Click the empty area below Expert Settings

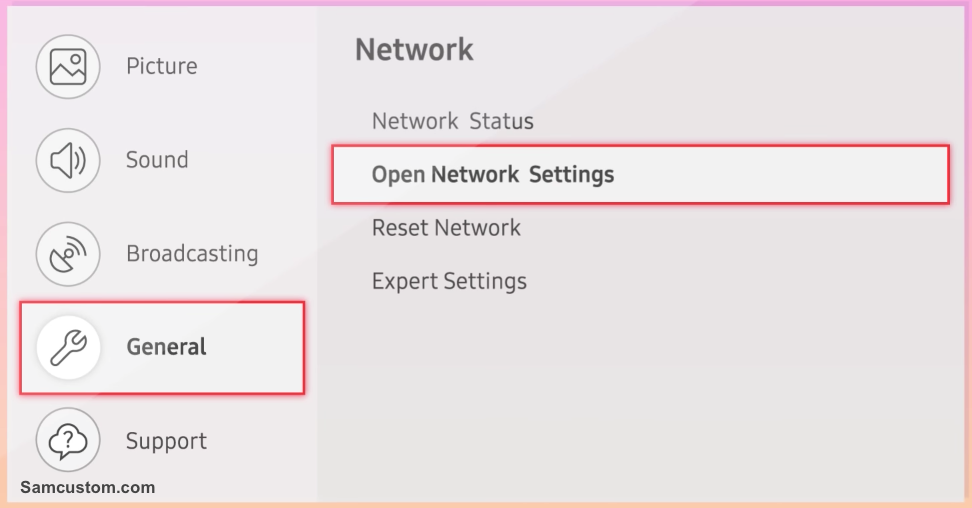coord(640,397)
